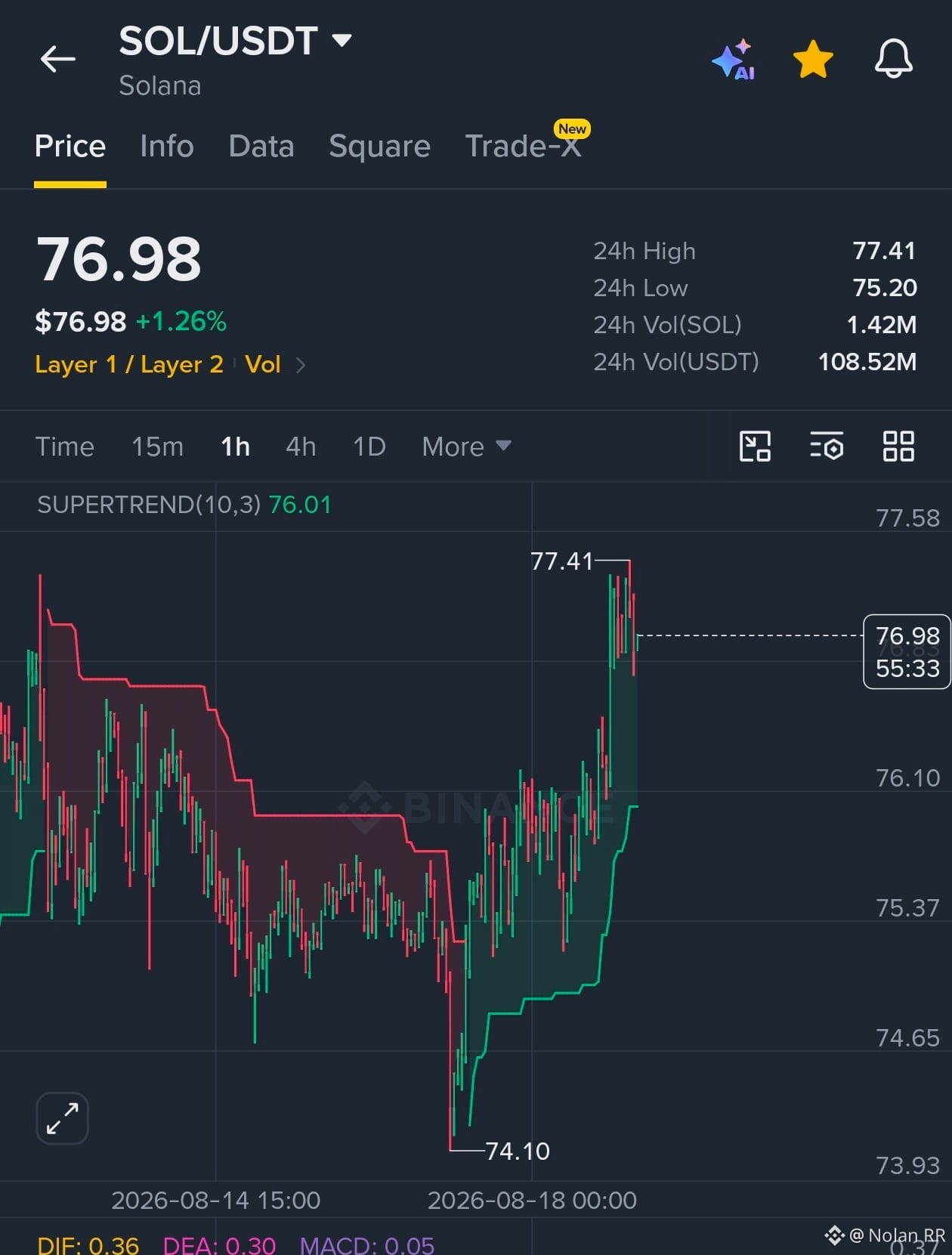Toggle the favorite star for SOL/USDT

813,59
